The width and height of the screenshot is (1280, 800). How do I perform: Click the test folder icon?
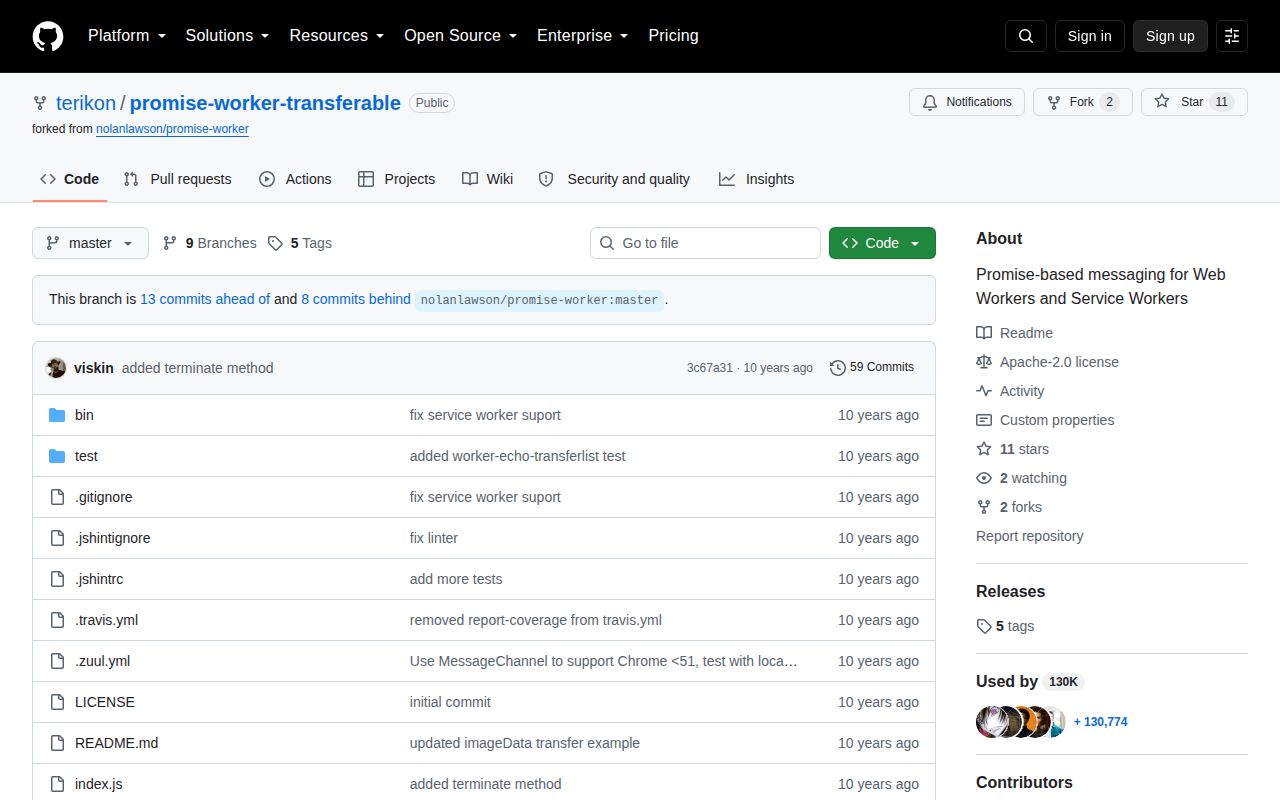57,456
